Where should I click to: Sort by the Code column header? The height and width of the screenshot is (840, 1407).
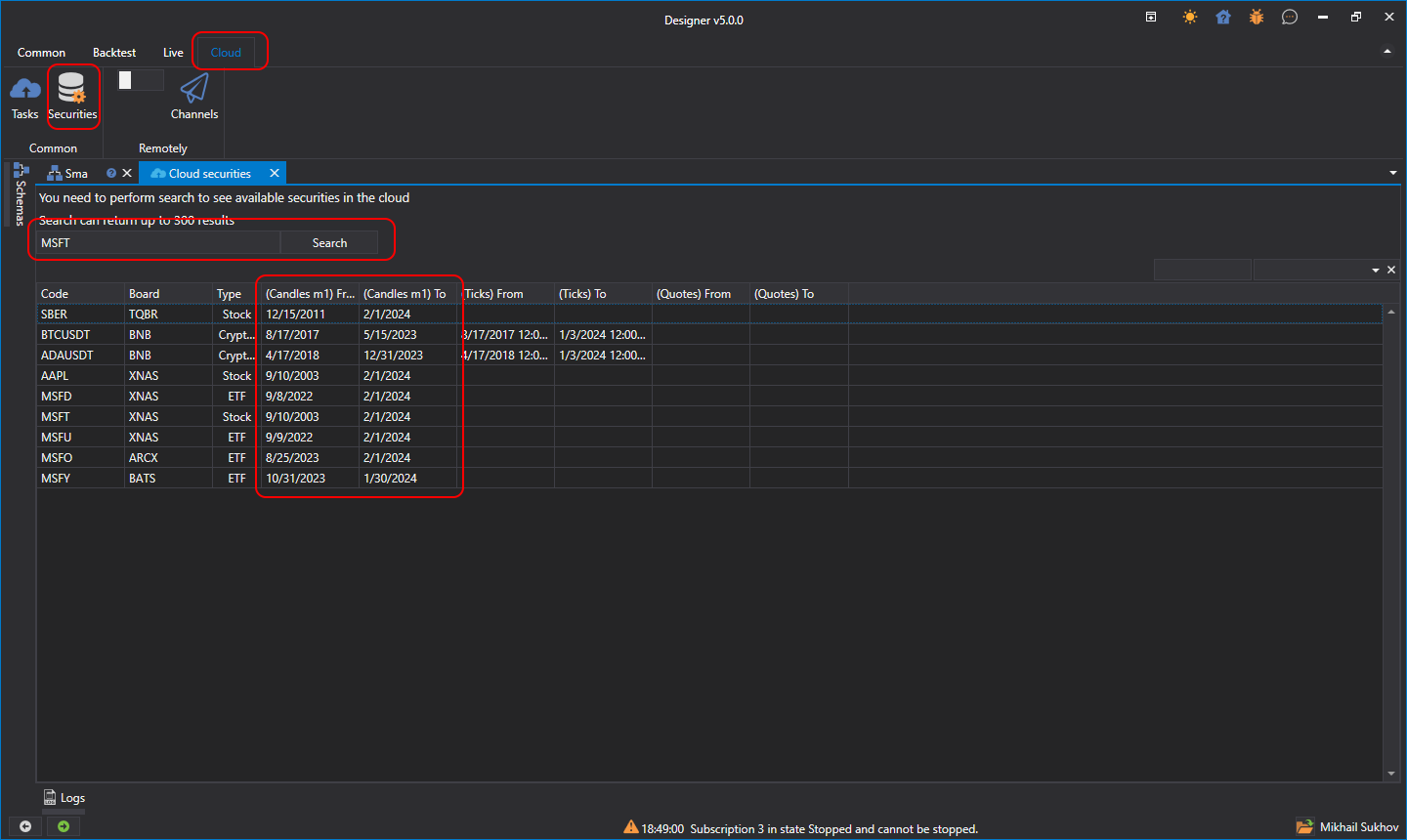[x=80, y=294]
